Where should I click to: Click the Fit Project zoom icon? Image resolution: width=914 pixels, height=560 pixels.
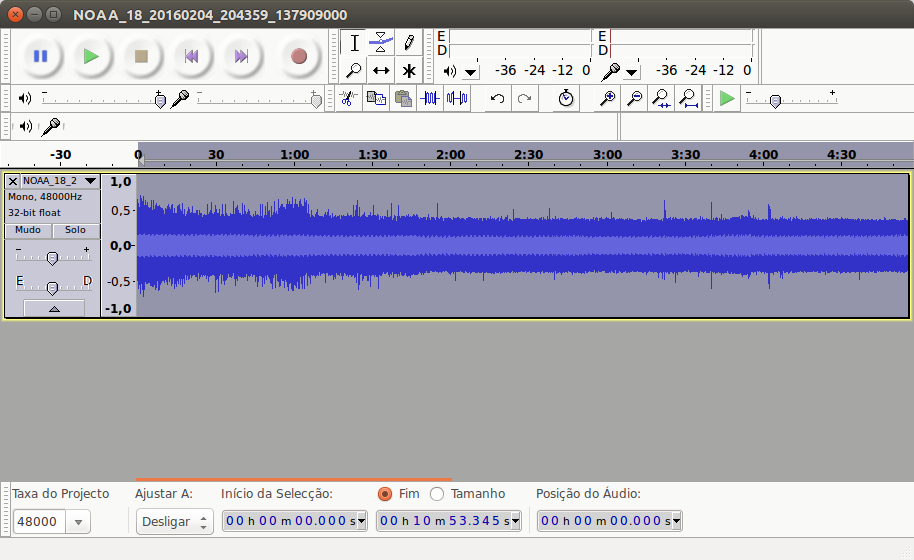click(688, 98)
